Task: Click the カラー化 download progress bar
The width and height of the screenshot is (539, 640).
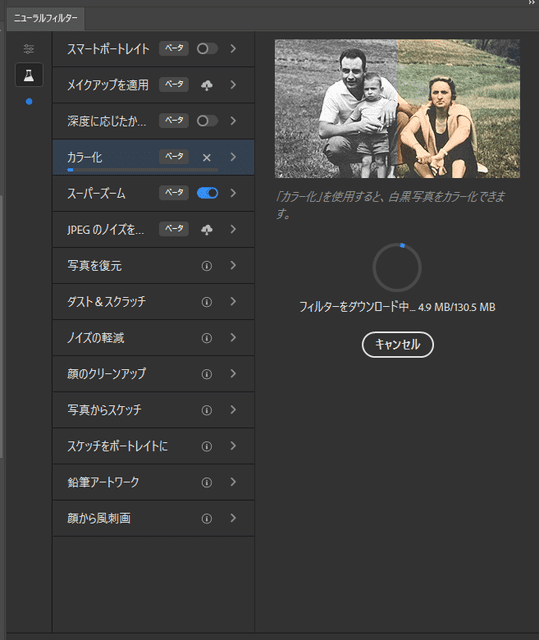Action: [x=143, y=170]
